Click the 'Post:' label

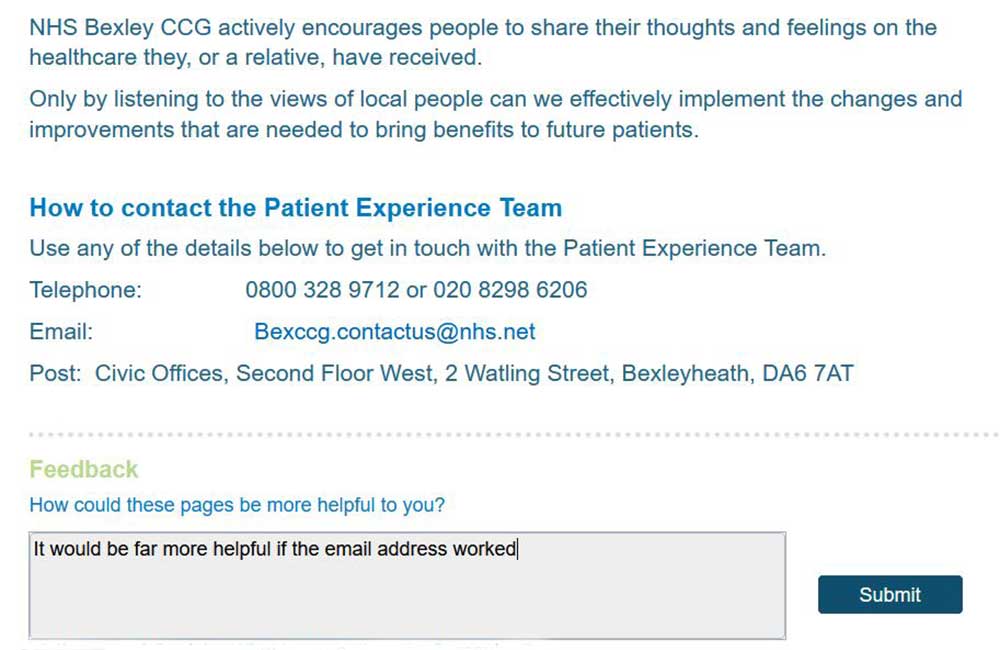(55, 374)
